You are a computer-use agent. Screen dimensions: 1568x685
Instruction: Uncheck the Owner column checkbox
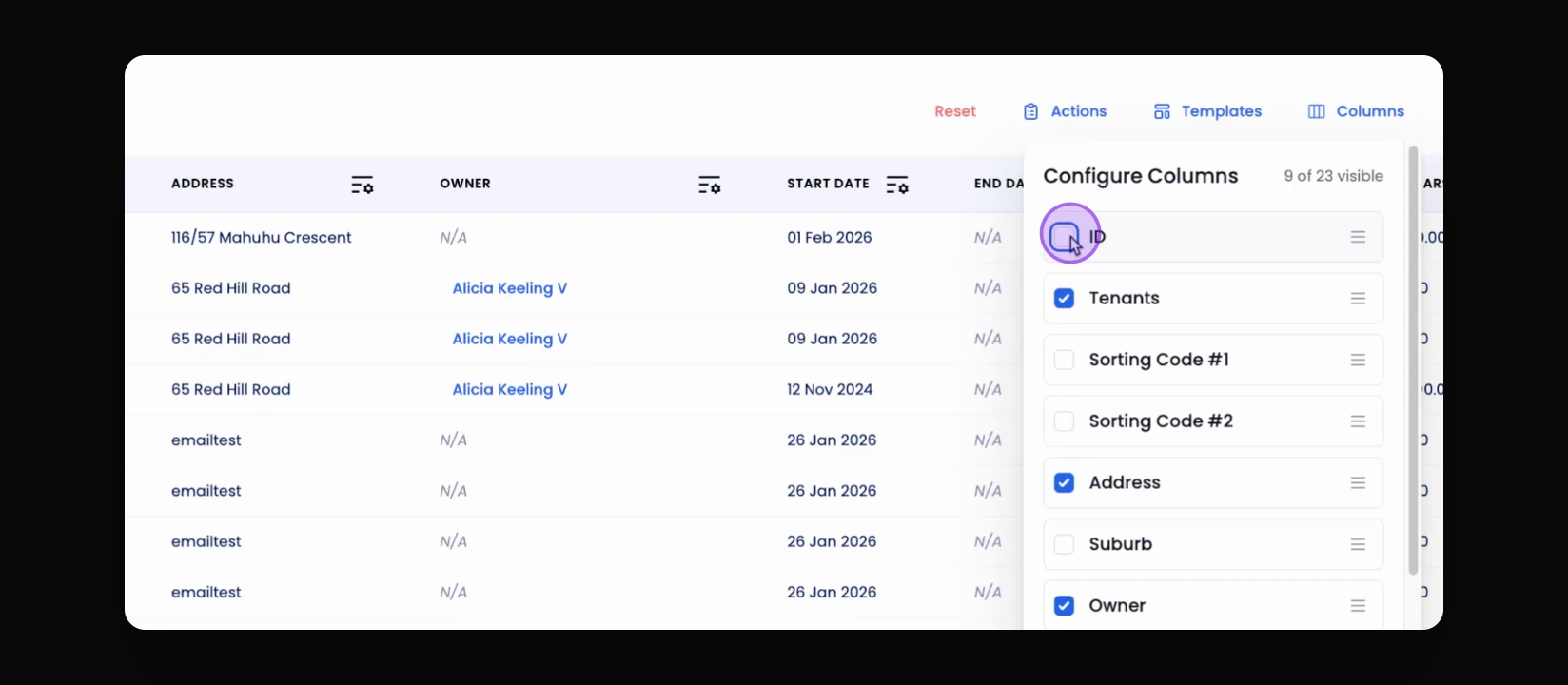point(1065,606)
